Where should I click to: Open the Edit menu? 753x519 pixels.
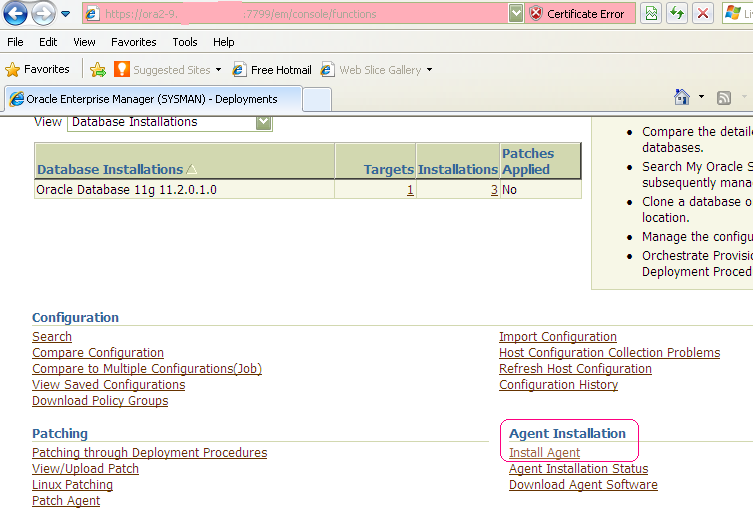(48, 42)
